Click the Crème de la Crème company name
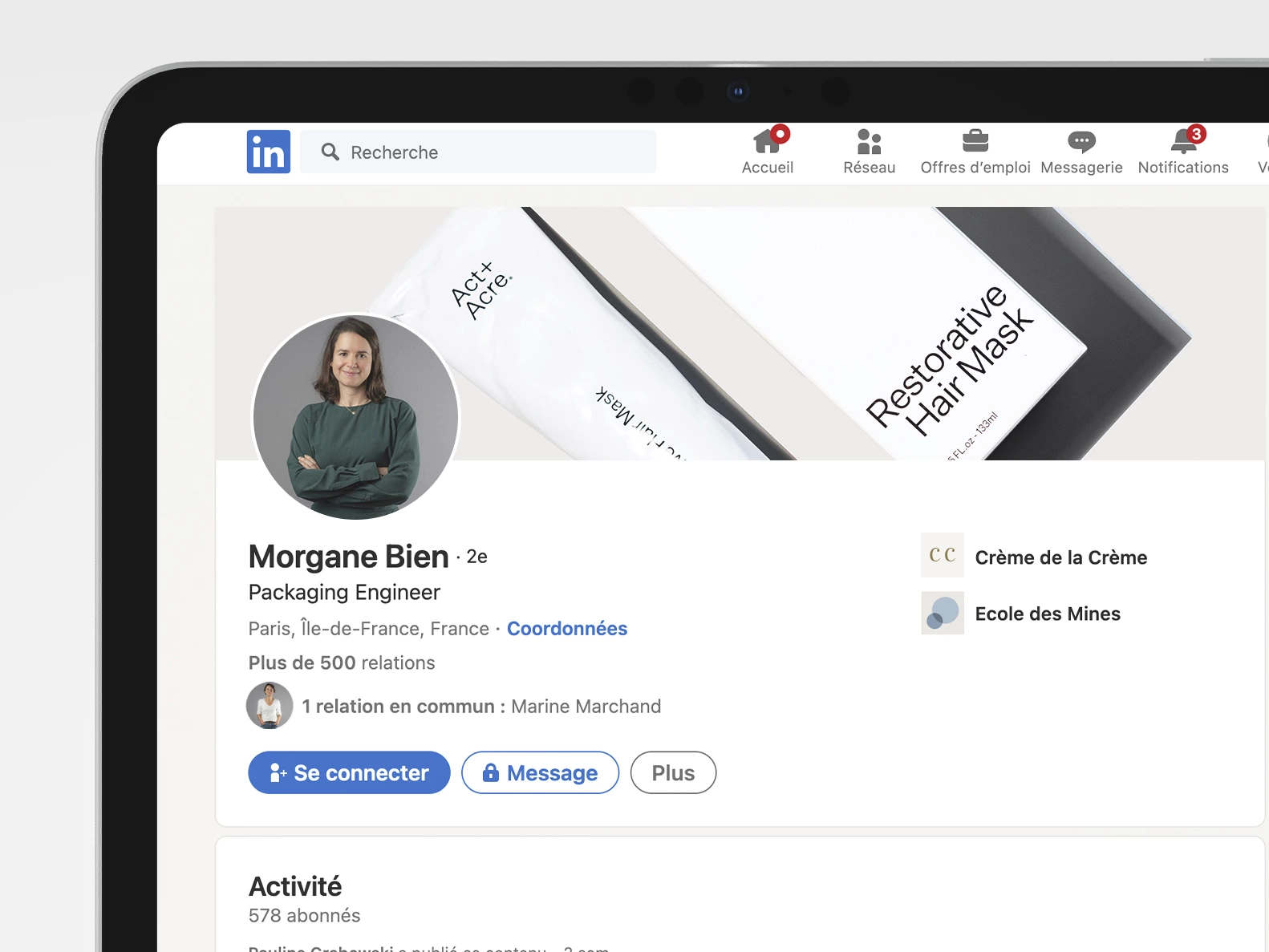Viewport: 1269px width, 952px height. [1060, 557]
